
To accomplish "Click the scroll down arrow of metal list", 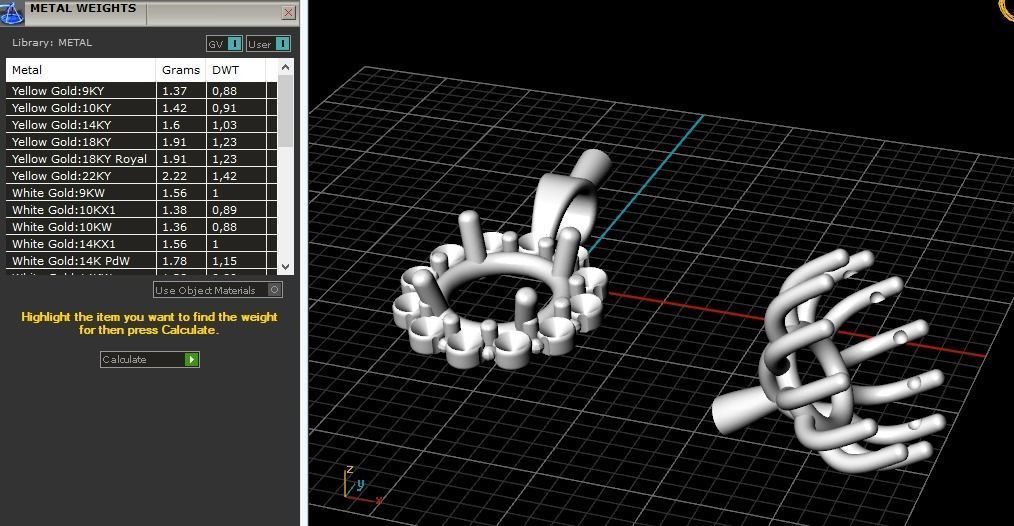I will tap(285, 266).
